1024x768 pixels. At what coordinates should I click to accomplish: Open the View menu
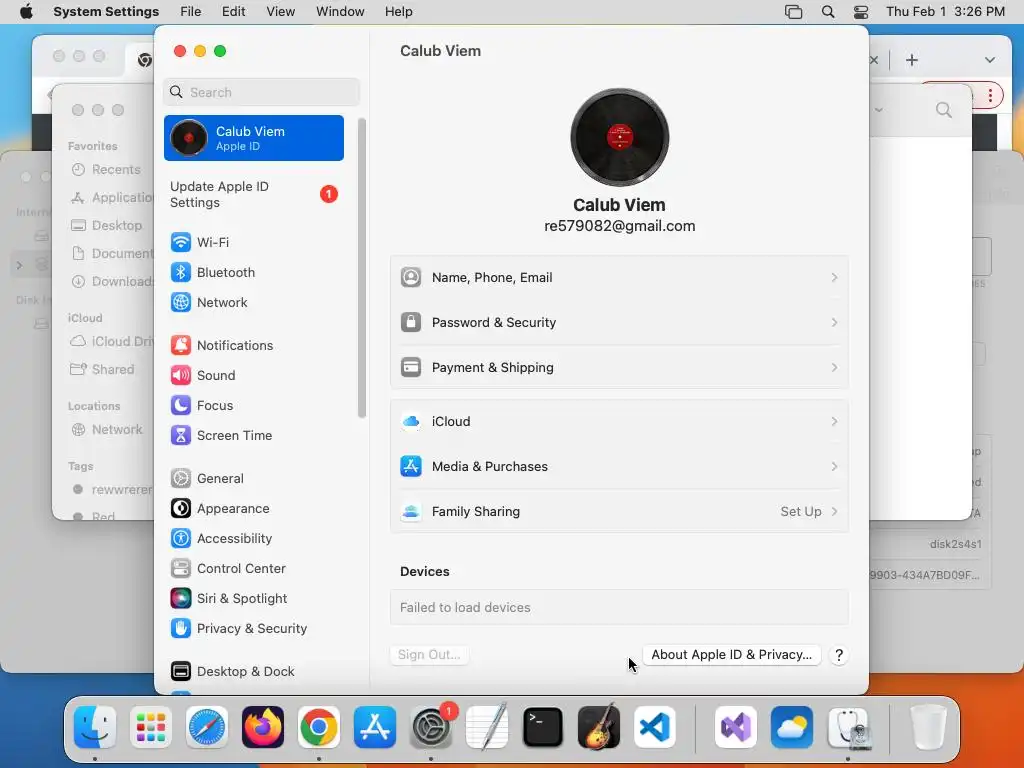coord(280,12)
